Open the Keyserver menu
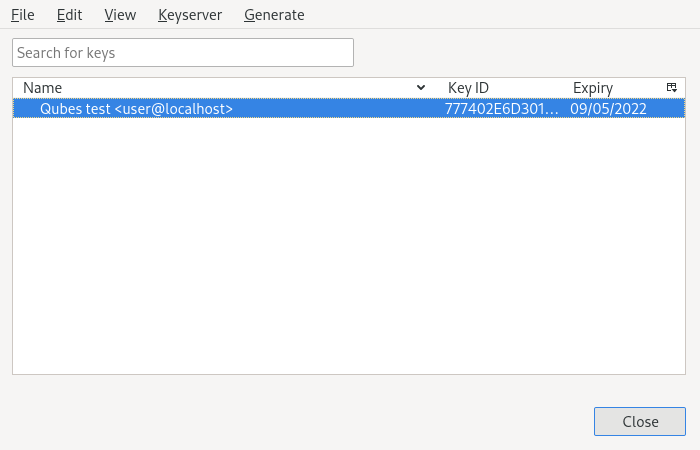This screenshot has width=700, height=450. pyautogui.click(x=190, y=15)
